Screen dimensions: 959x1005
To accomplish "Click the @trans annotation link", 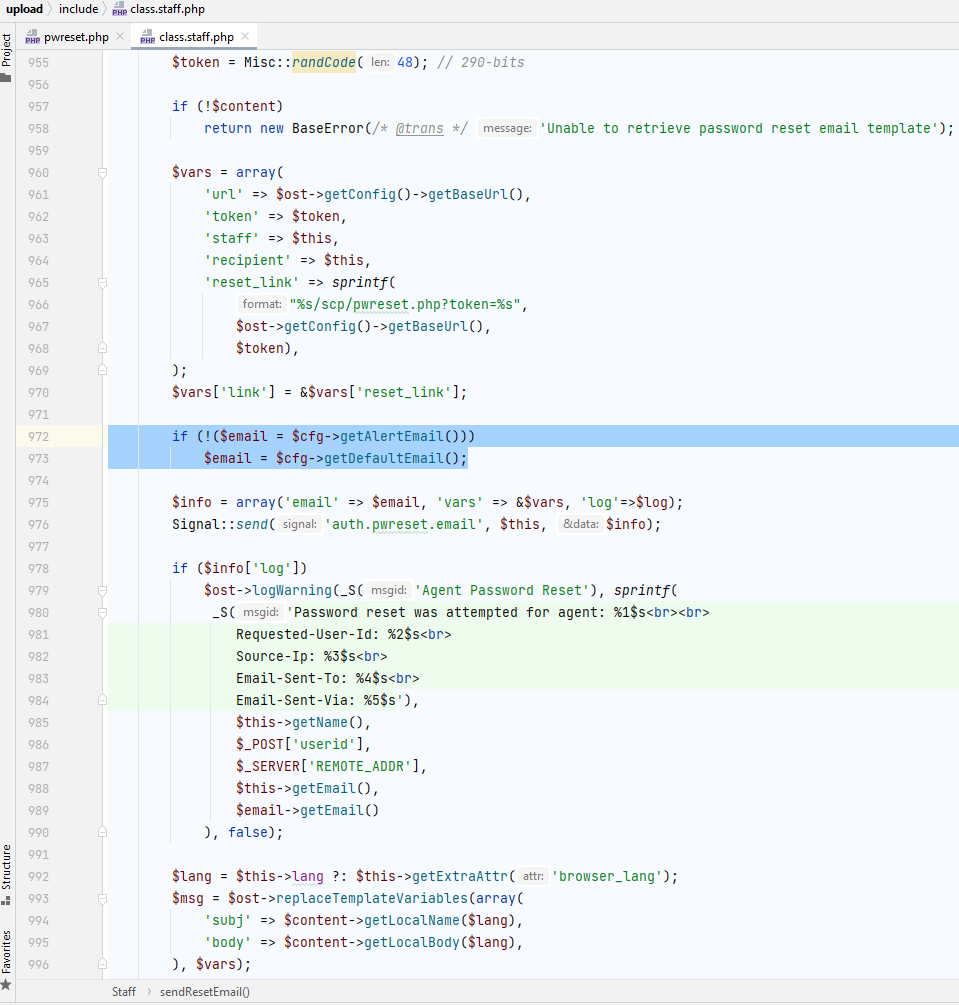I will point(419,128).
